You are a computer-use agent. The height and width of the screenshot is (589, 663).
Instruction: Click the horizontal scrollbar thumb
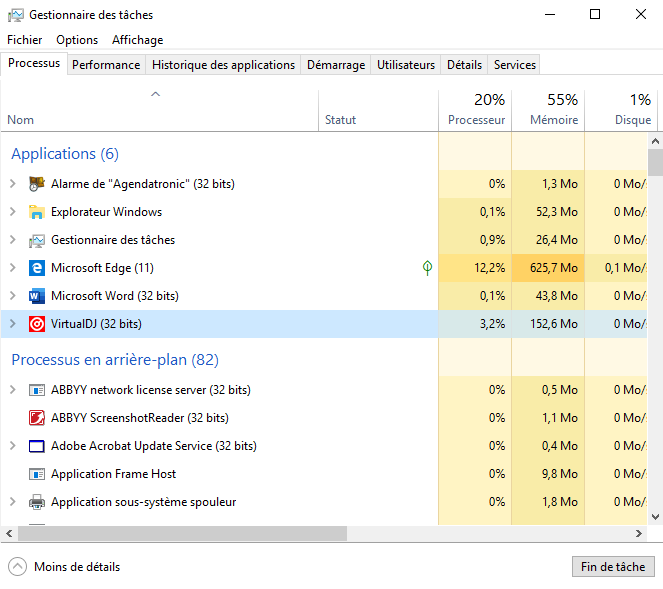tap(182, 534)
